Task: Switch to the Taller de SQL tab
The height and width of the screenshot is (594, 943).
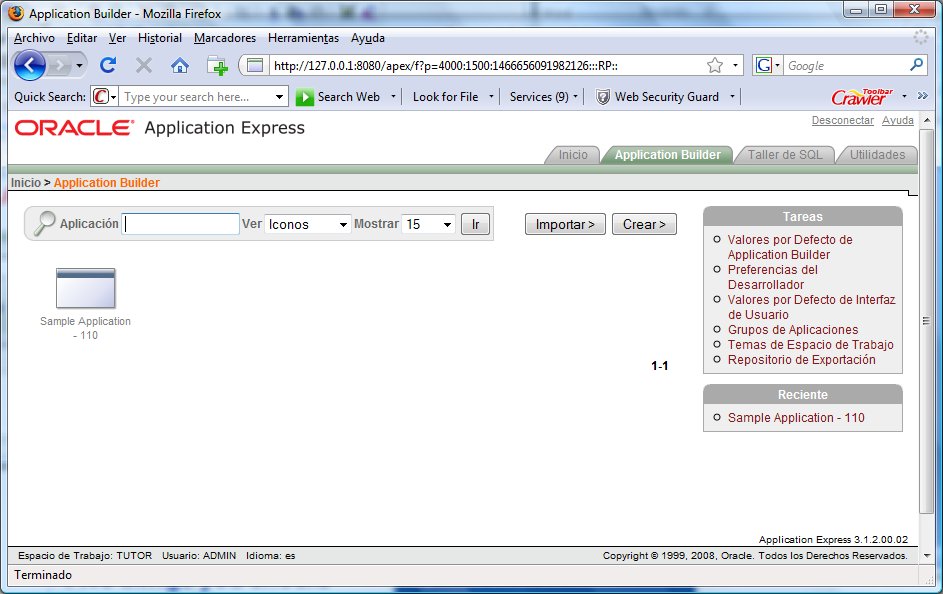Action: tap(784, 155)
